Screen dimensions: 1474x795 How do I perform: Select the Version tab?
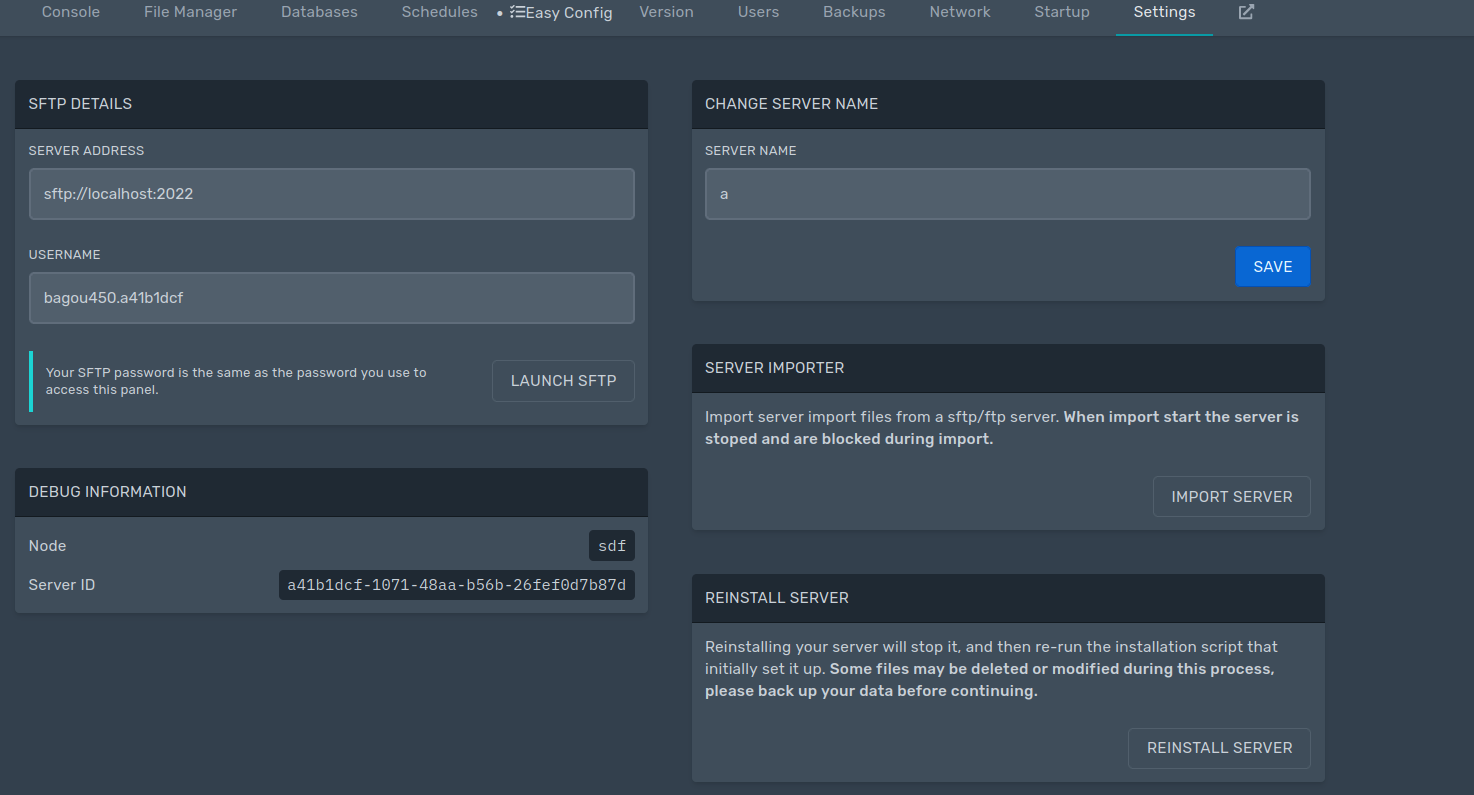click(666, 13)
